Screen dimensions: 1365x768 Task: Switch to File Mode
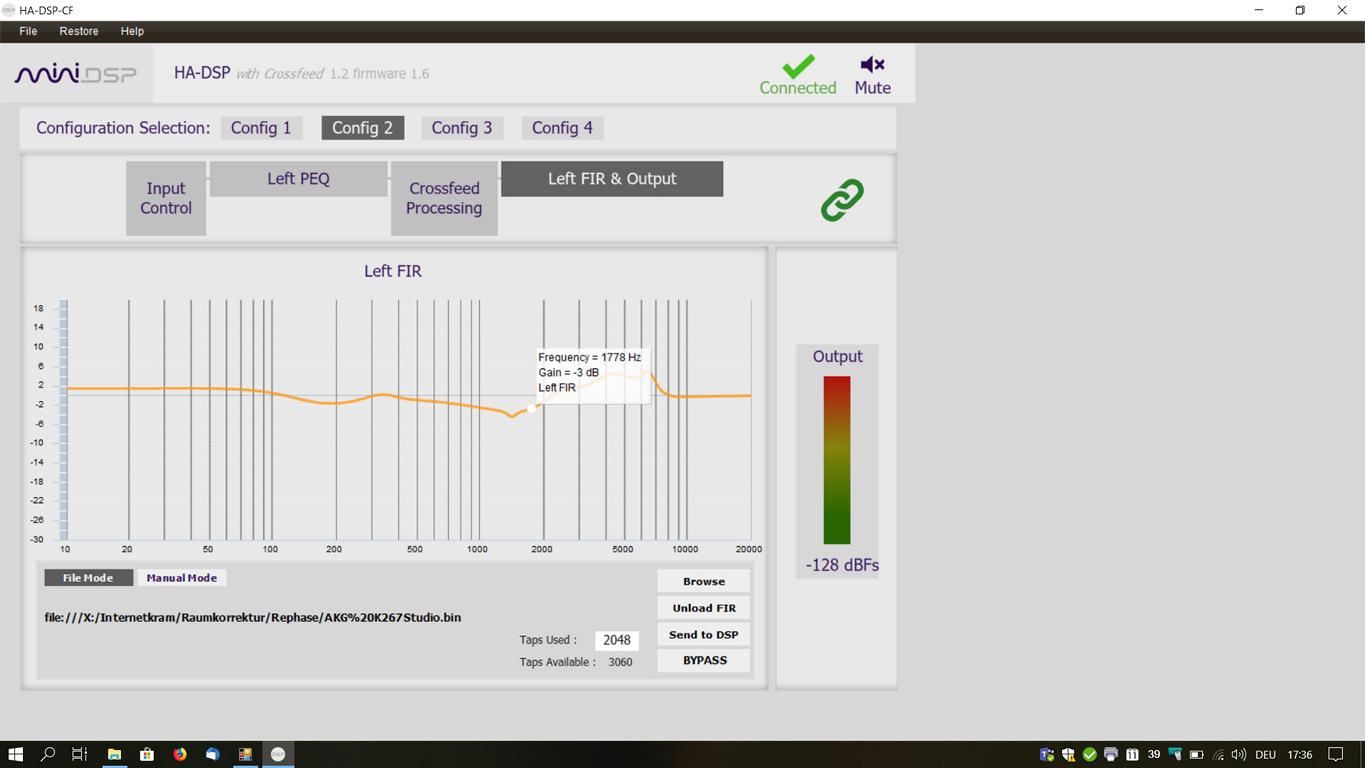click(88, 578)
